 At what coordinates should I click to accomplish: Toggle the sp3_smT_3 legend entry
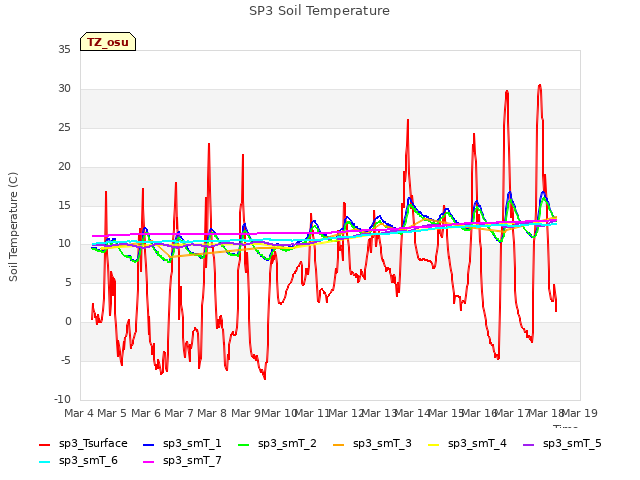372,444
